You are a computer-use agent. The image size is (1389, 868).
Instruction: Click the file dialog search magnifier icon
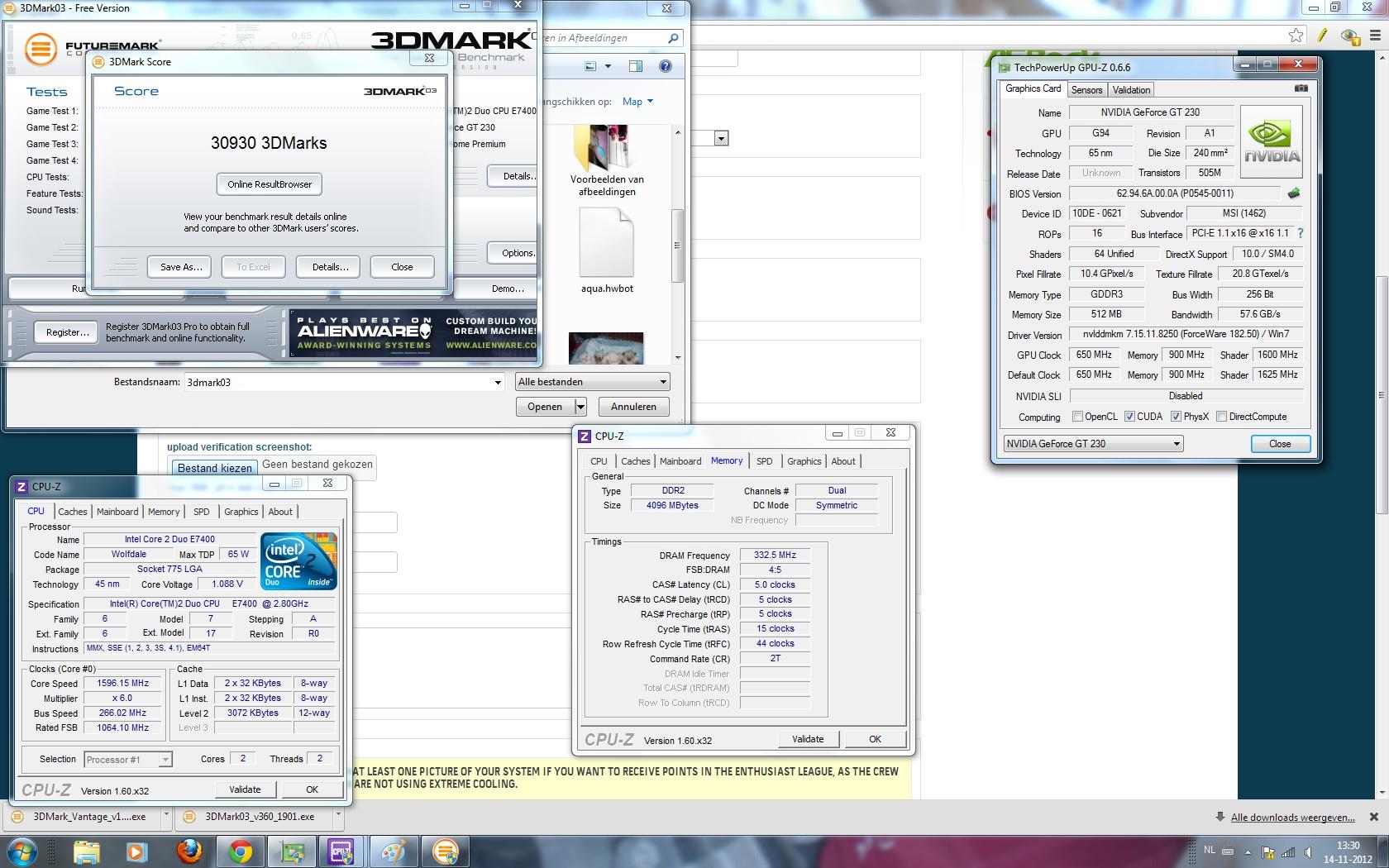(673, 38)
